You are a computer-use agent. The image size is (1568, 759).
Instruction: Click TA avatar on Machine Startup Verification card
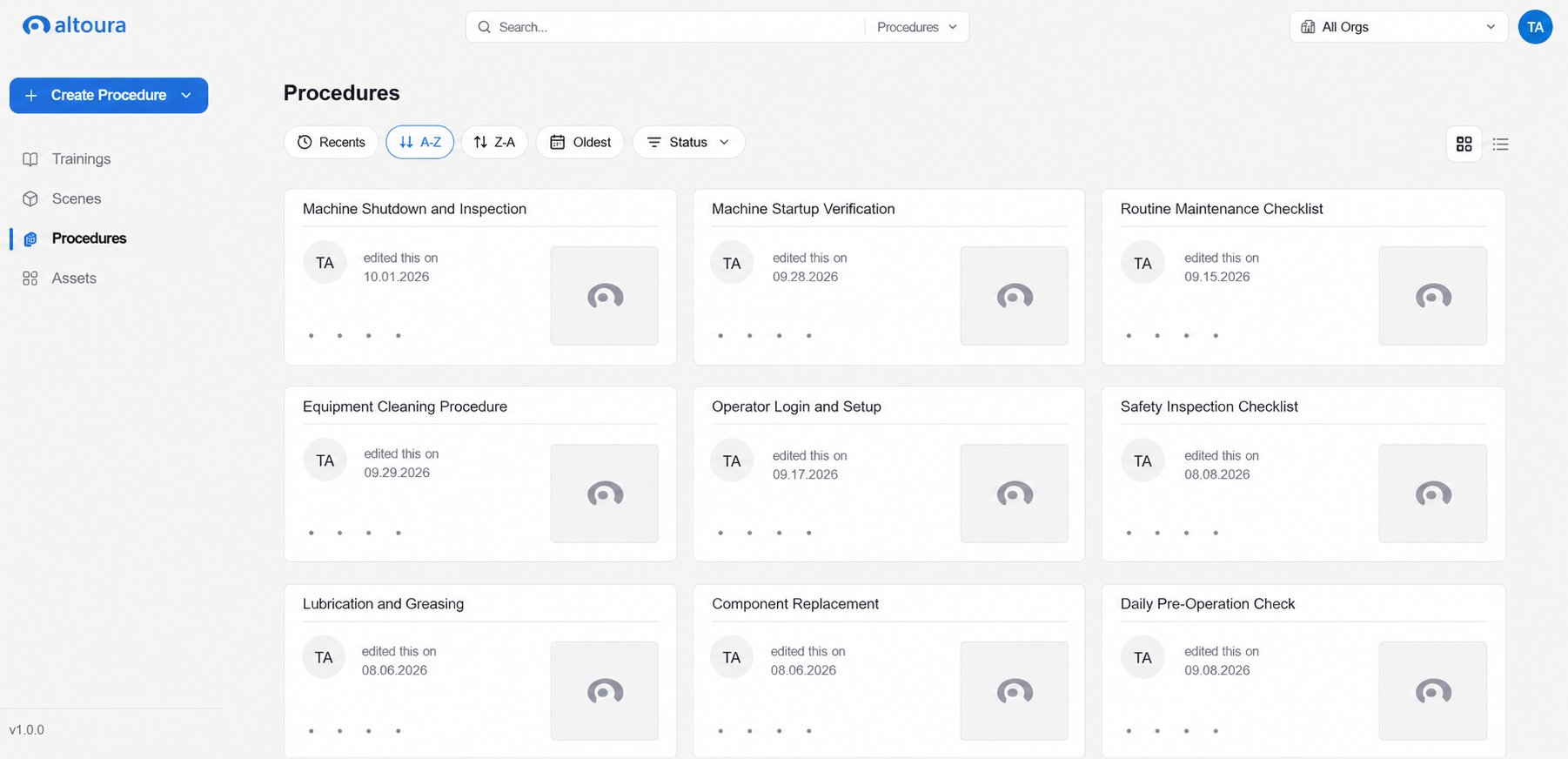(732, 263)
